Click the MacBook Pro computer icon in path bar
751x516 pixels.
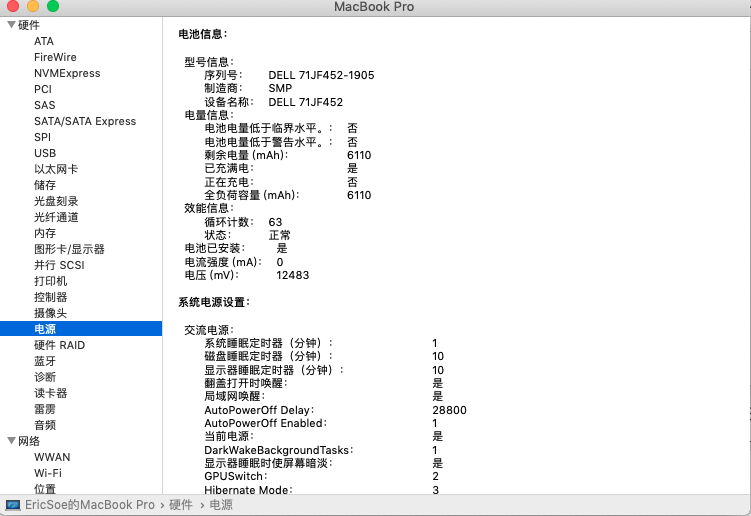pos(13,505)
